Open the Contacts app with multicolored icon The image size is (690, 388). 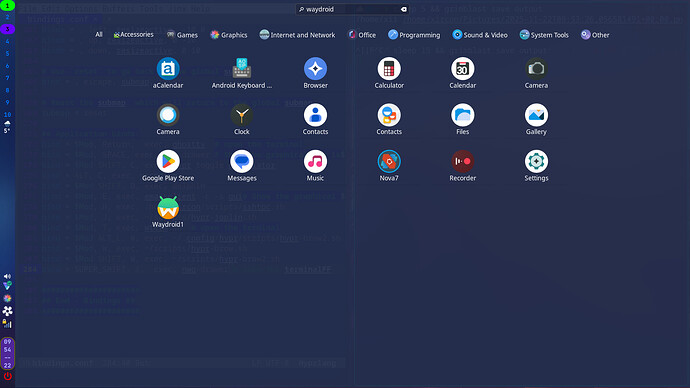pyautogui.click(x=389, y=119)
